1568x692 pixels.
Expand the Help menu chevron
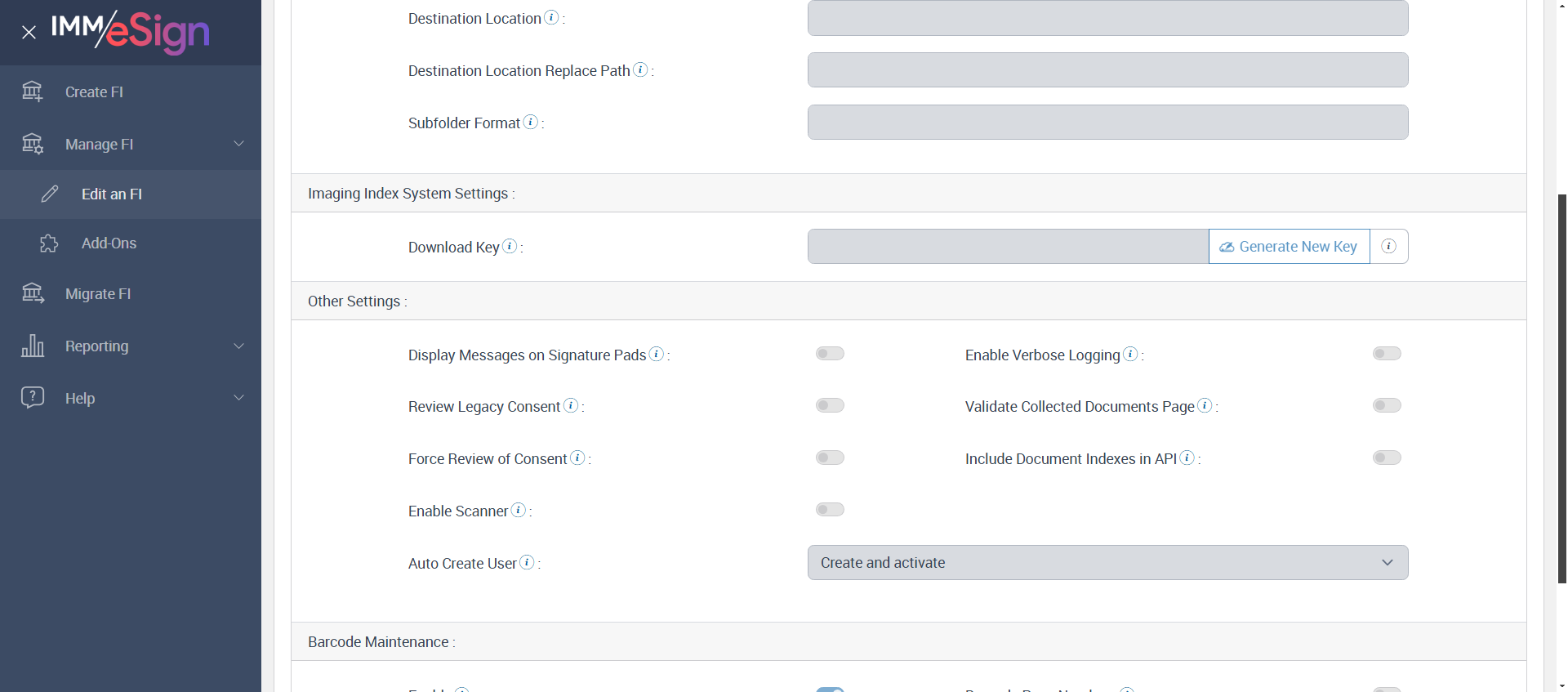tap(239, 398)
